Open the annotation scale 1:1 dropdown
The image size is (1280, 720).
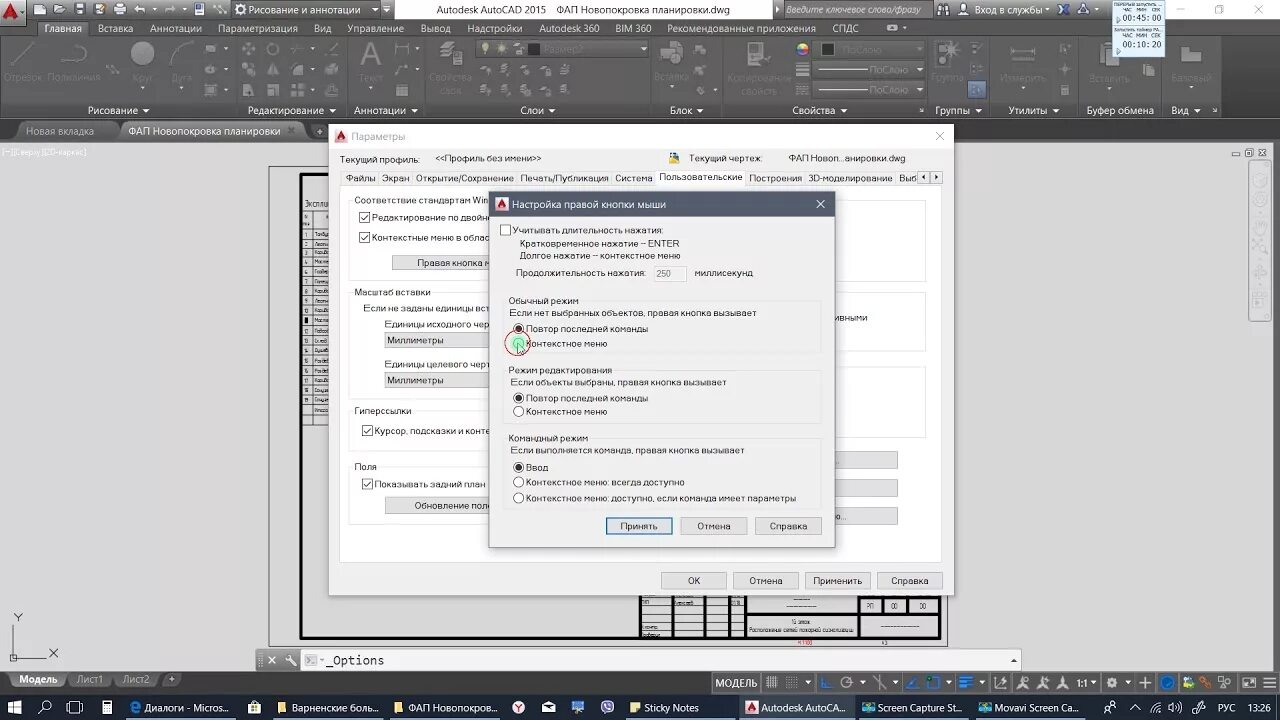(1087, 683)
